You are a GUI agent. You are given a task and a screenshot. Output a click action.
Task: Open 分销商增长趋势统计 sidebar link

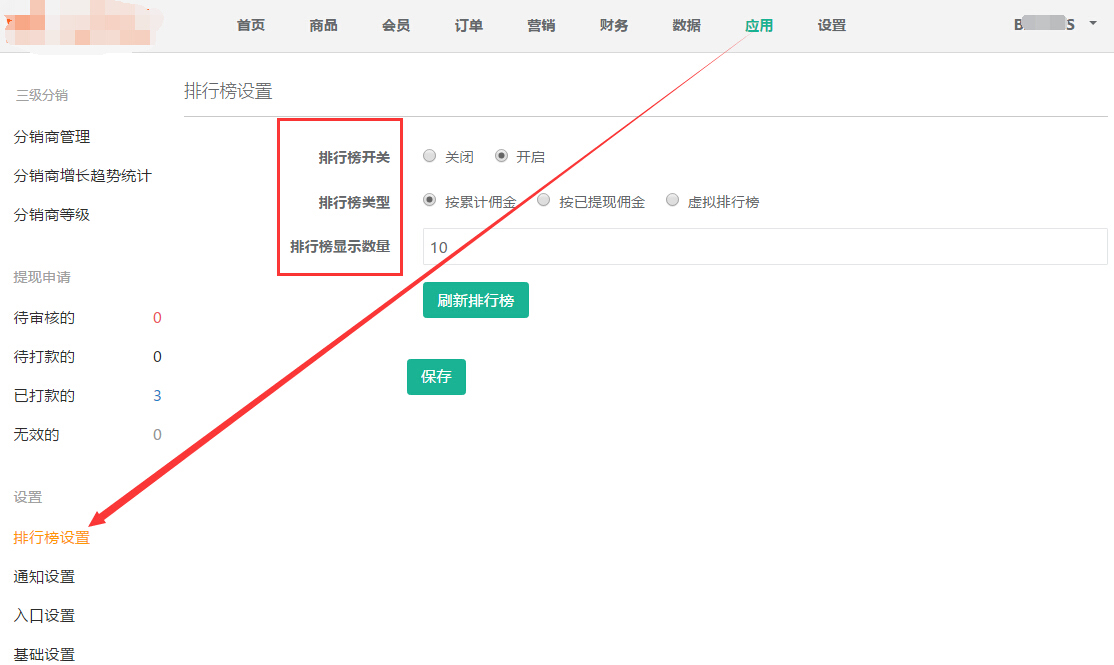click(x=82, y=176)
